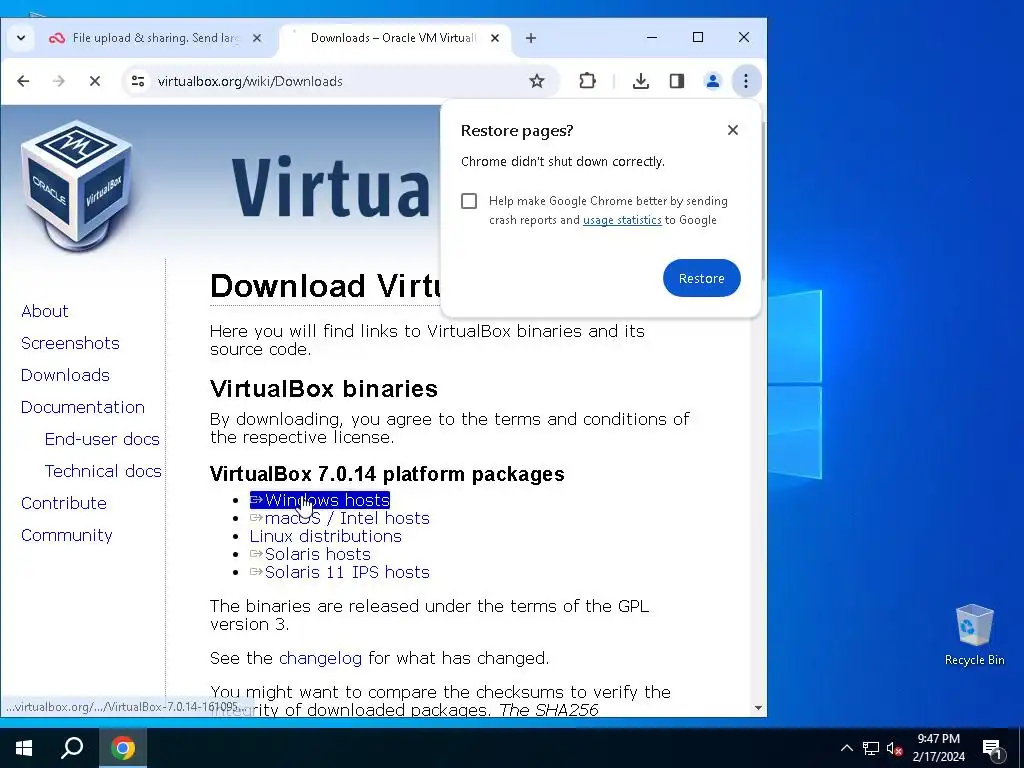Open the Documentation sidebar link
Viewport: 1024px width, 768px height.
[83, 408]
